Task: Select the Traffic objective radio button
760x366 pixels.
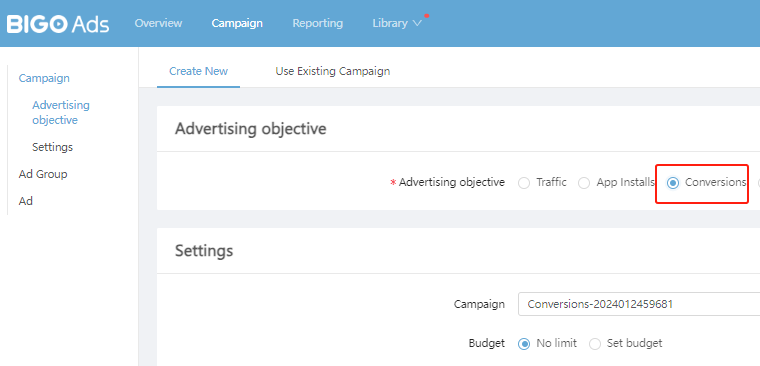Action: (524, 183)
